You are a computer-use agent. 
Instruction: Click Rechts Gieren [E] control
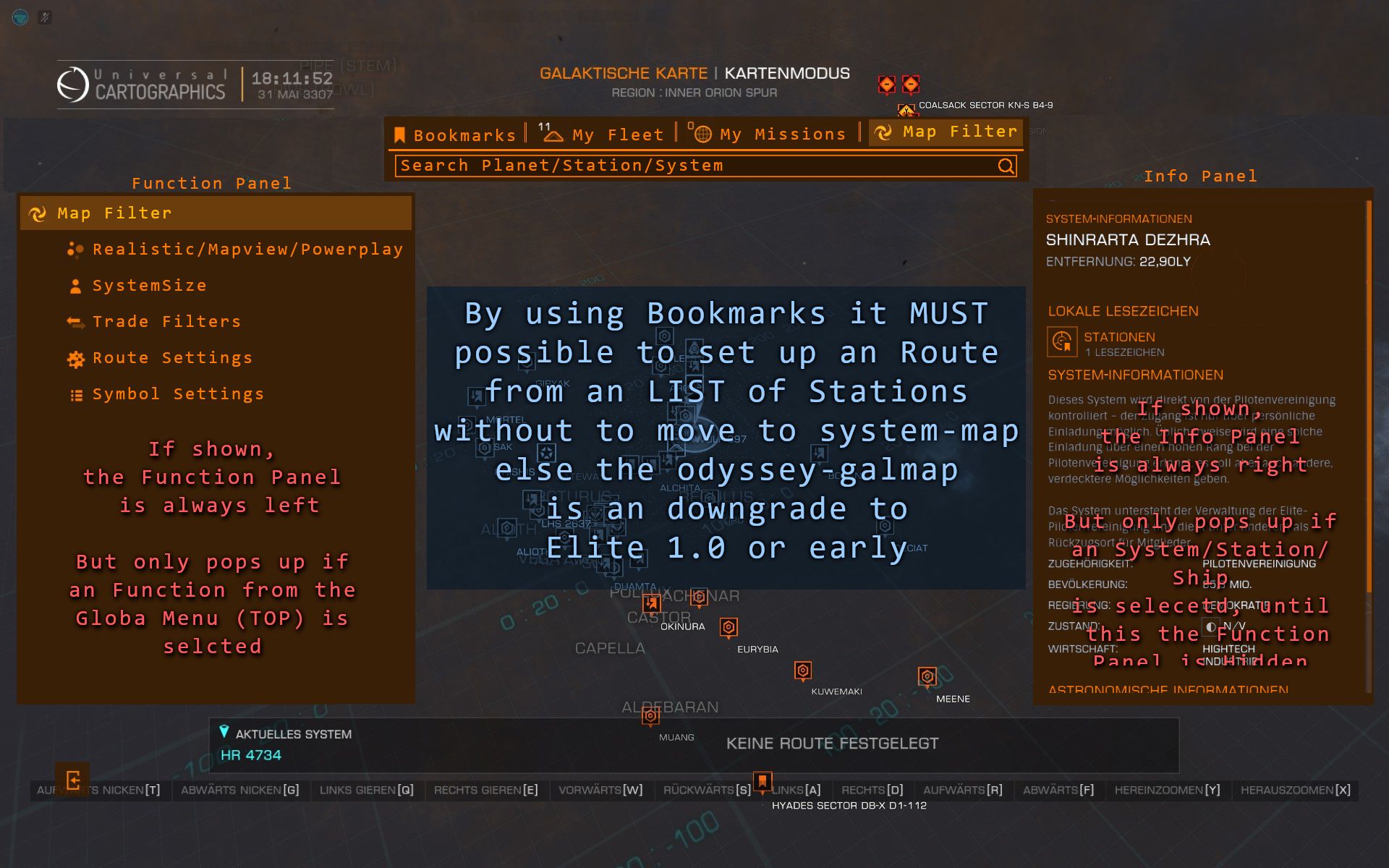(x=486, y=790)
